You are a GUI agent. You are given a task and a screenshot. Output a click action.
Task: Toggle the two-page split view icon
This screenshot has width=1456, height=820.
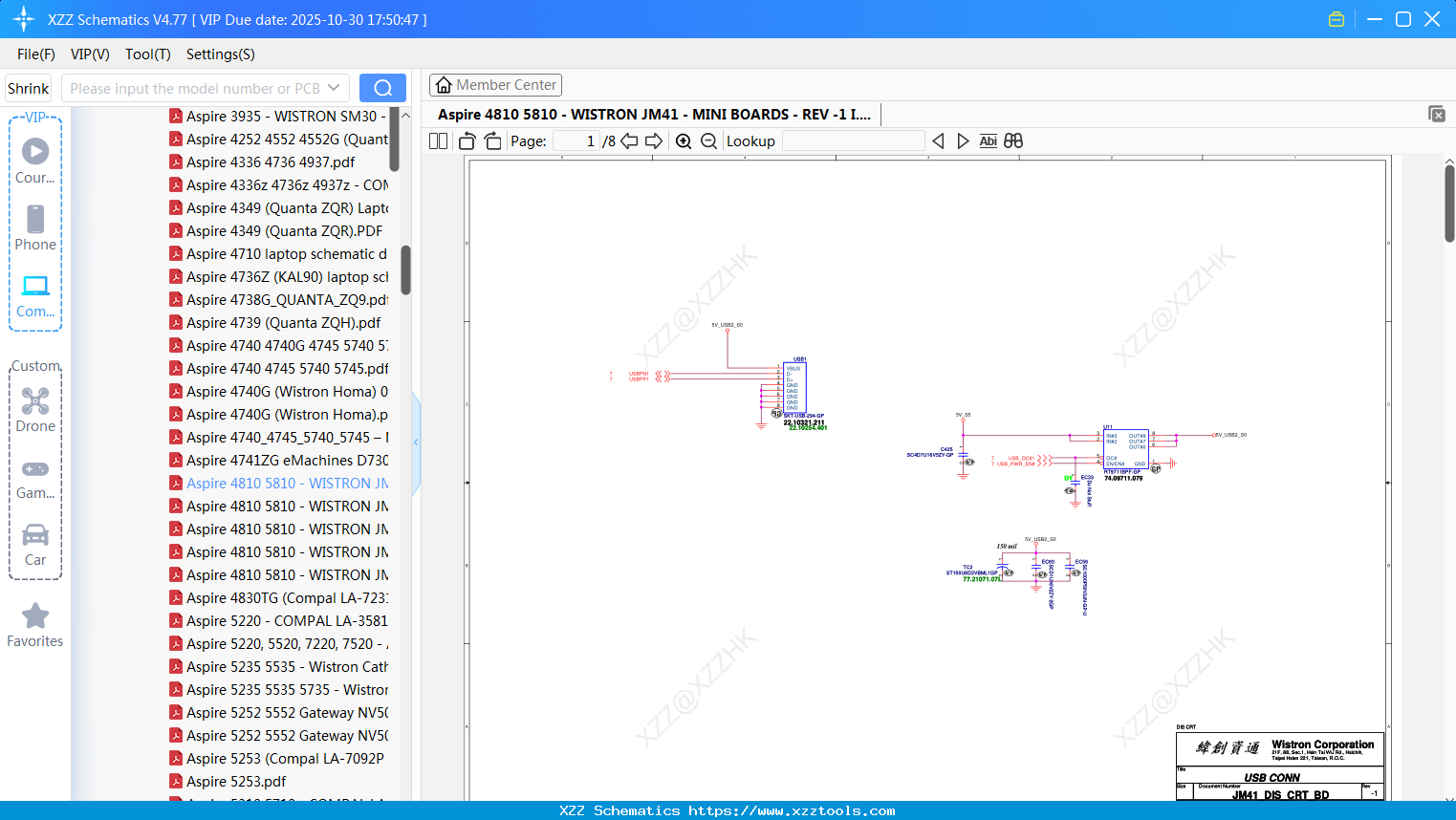coord(438,141)
